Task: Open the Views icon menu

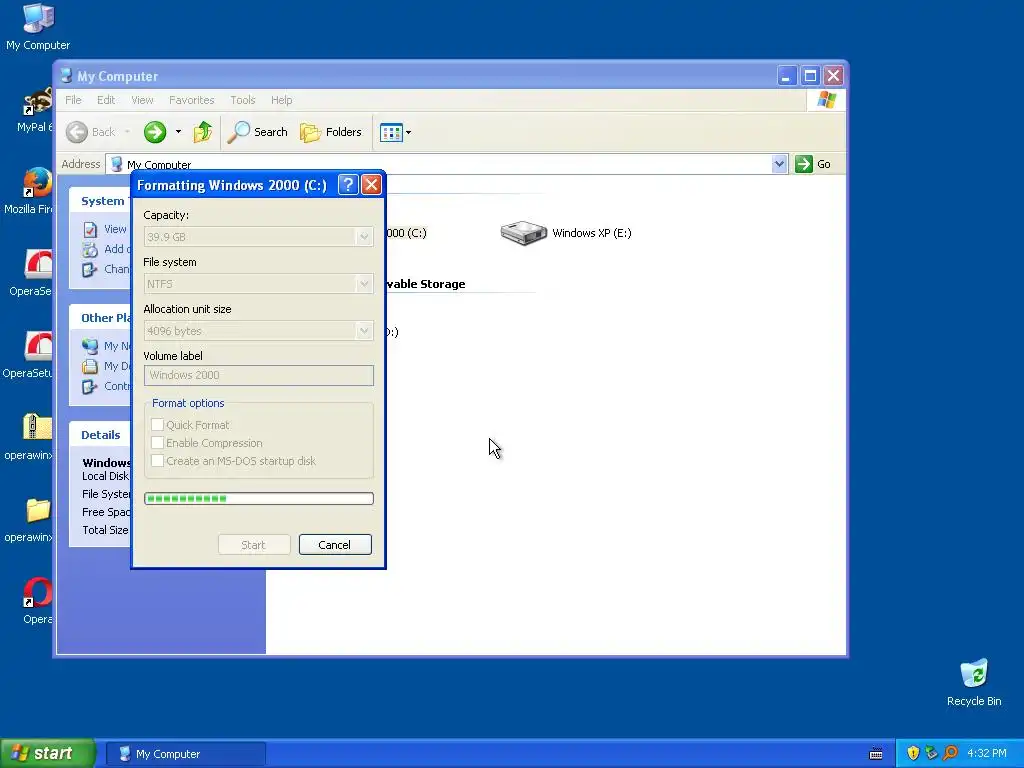Action: click(396, 133)
